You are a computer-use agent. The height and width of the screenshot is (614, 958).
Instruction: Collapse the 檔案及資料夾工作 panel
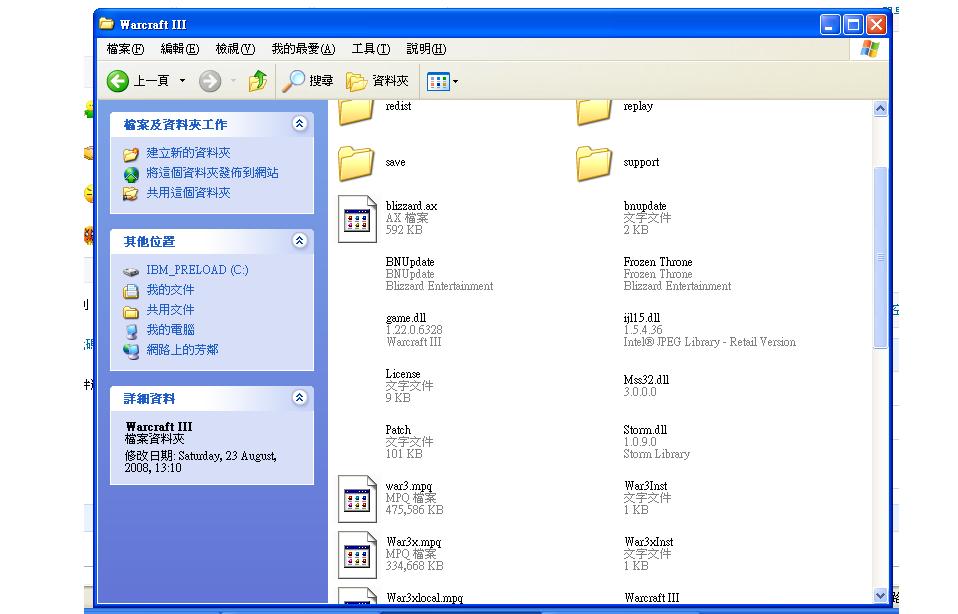(x=299, y=124)
